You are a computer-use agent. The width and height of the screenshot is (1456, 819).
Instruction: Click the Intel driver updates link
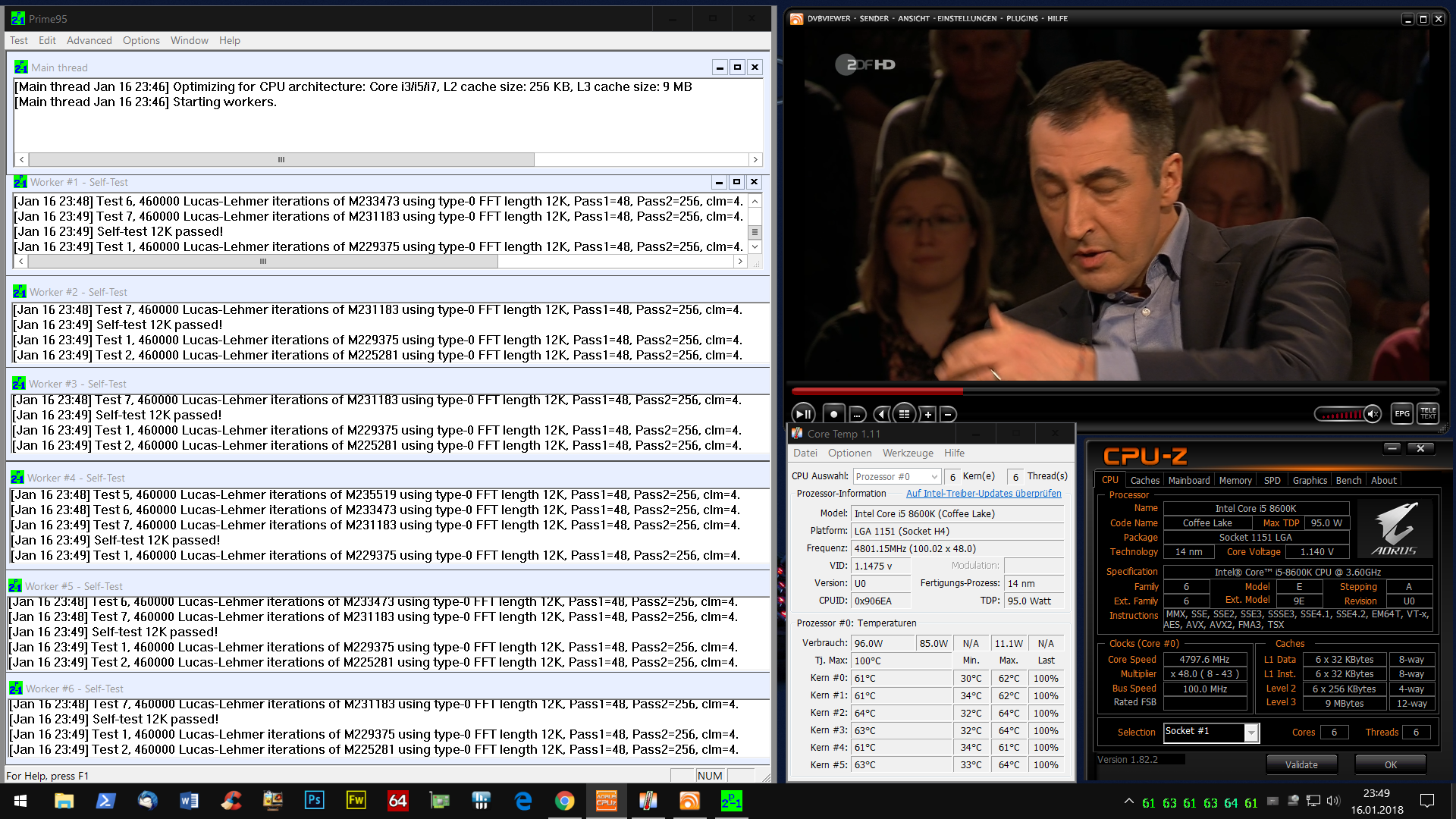tap(984, 493)
